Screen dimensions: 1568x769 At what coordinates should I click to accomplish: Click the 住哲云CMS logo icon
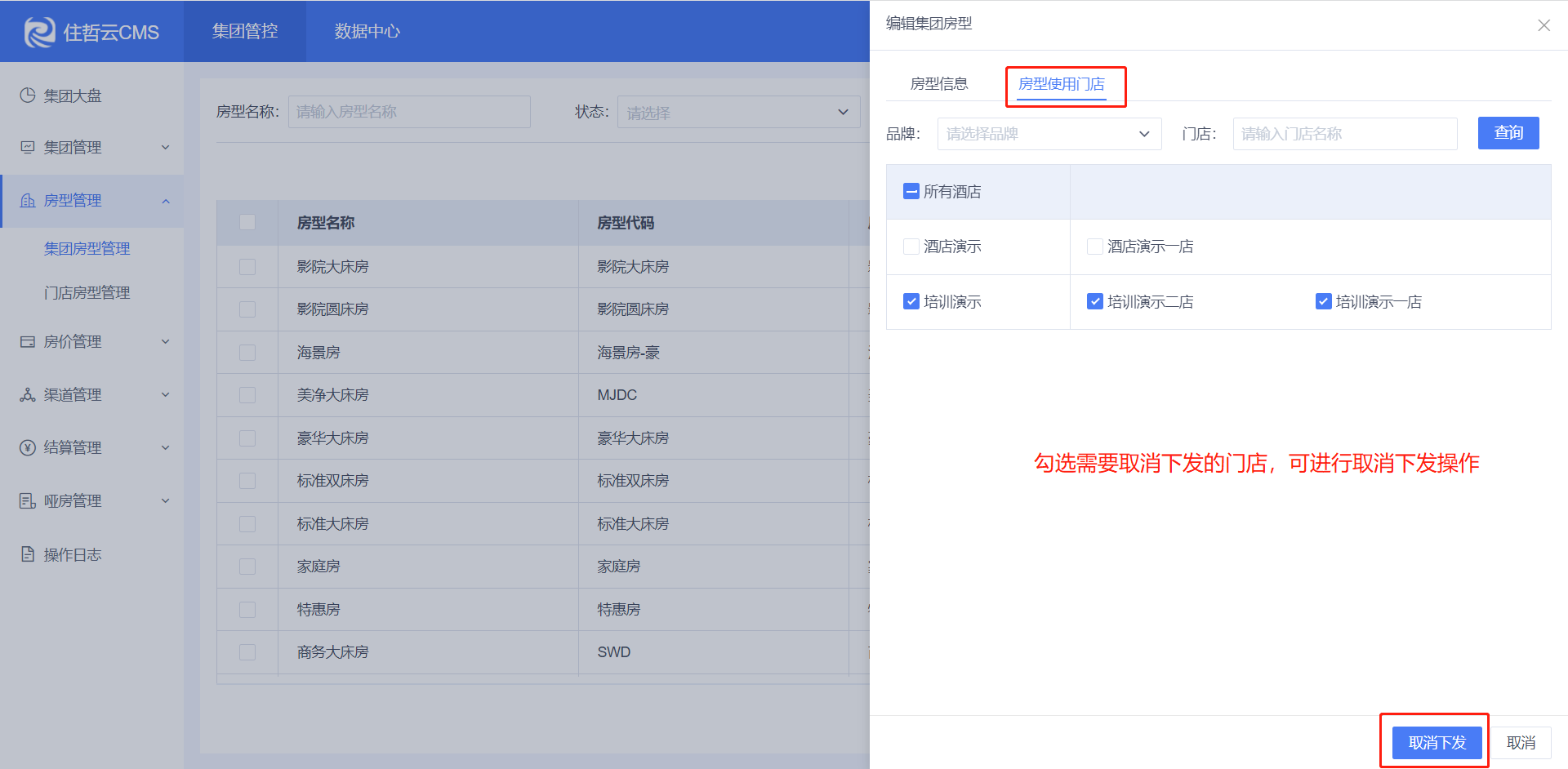[39, 32]
